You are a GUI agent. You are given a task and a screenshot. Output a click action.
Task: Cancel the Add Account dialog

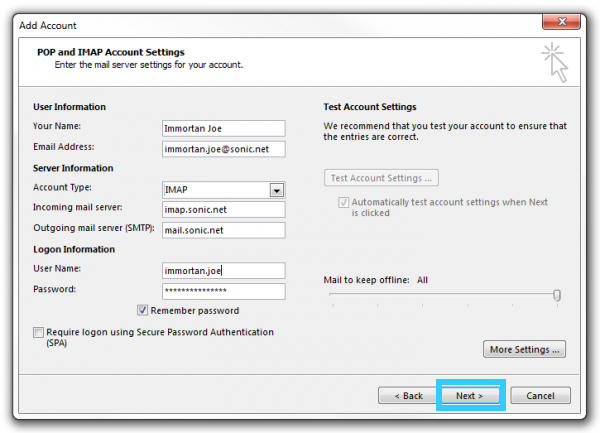[540, 396]
